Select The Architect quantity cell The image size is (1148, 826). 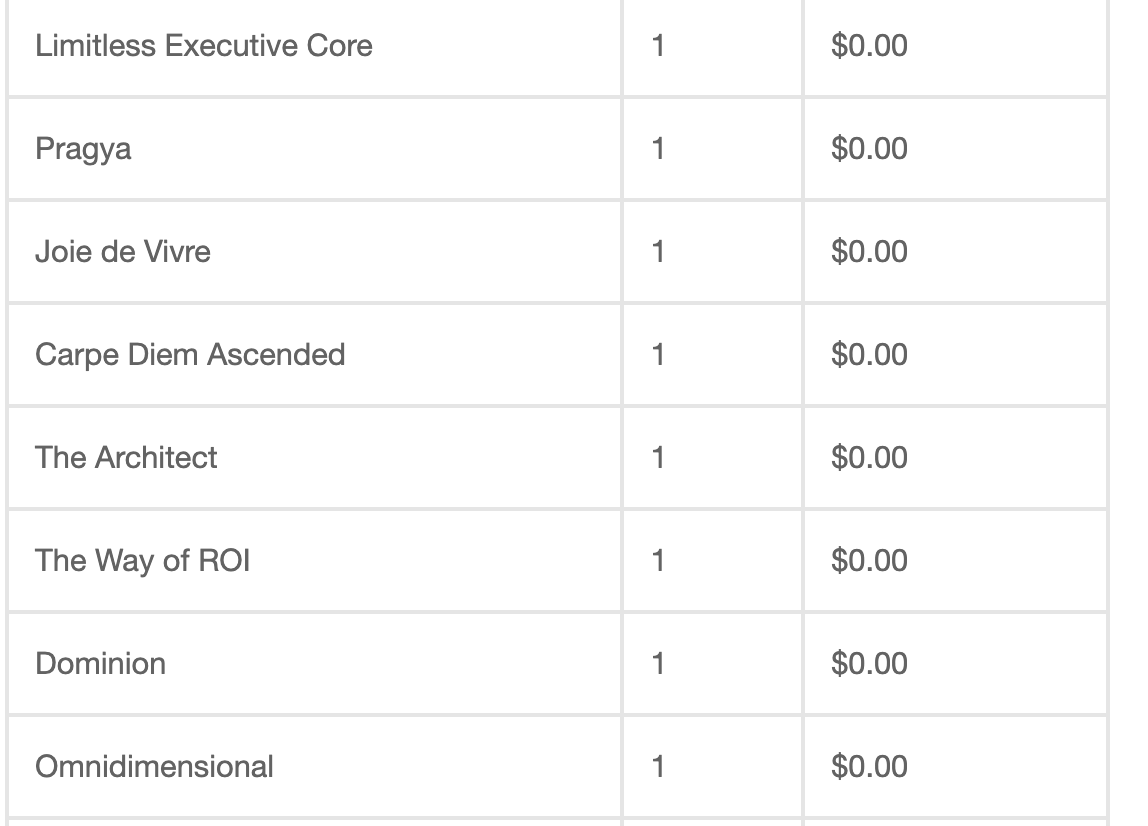(x=712, y=458)
